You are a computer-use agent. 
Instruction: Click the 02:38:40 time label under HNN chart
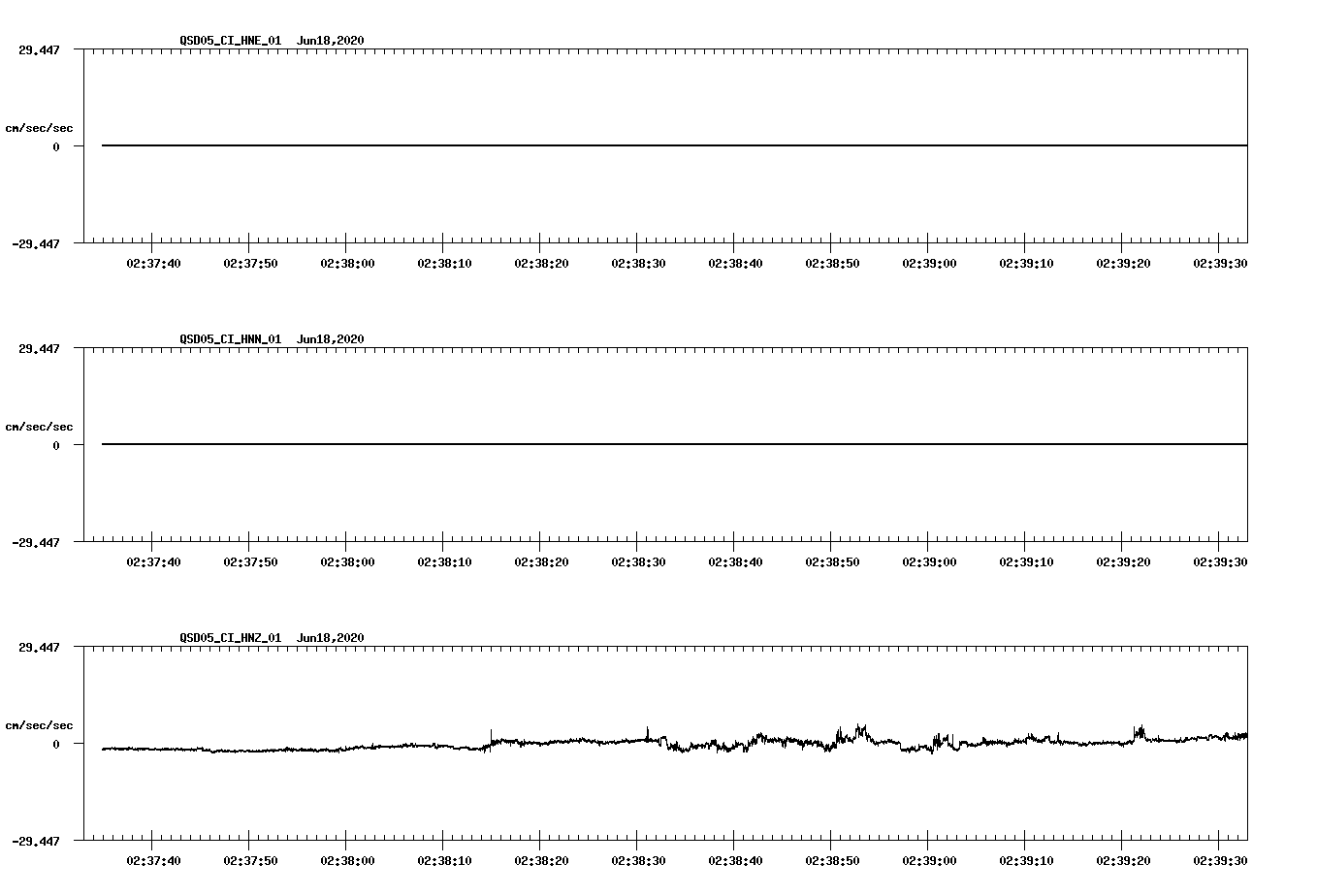point(735,562)
